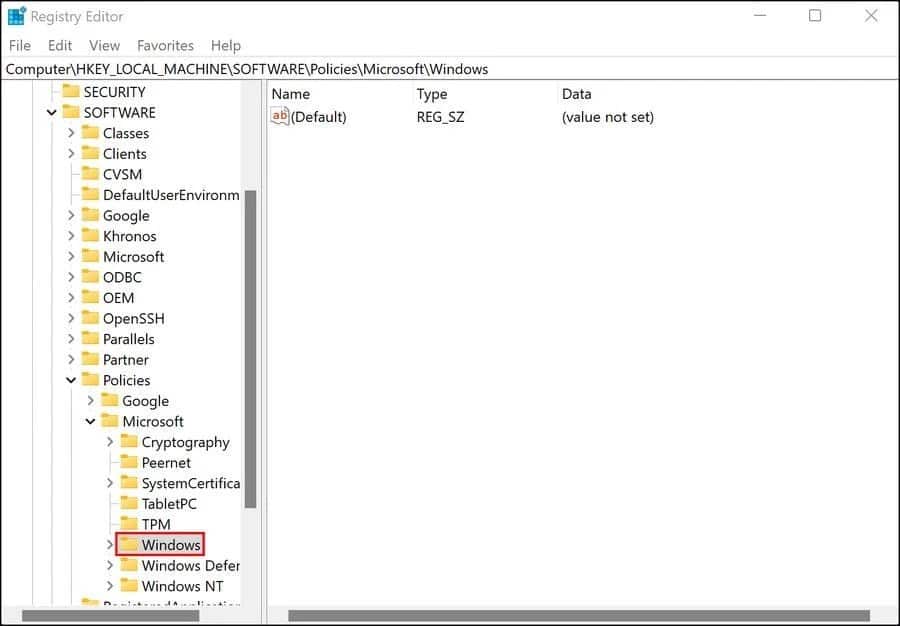Select the Windows key folder icon
Image resolution: width=900 pixels, height=626 pixels.
(x=131, y=544)
